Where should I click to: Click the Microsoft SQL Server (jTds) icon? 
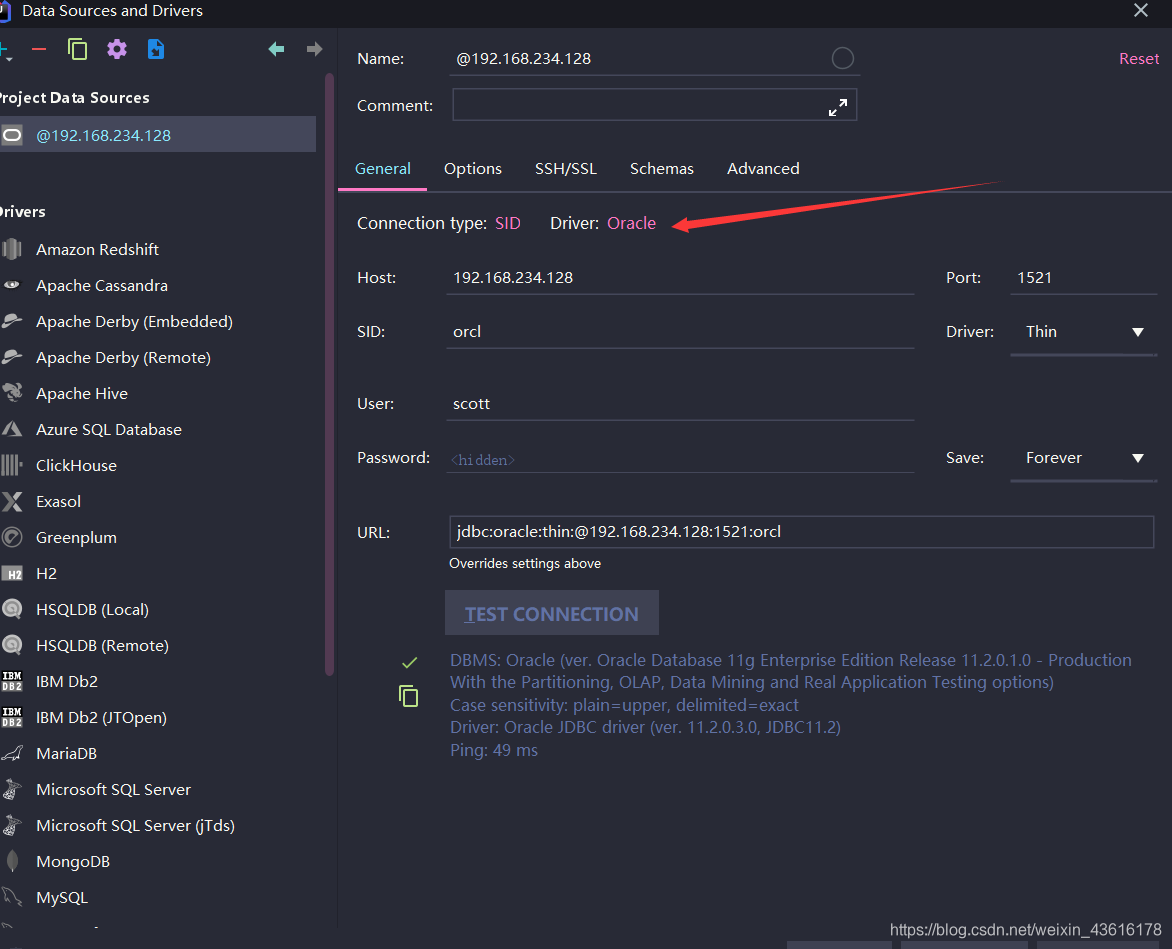point(12,825)
